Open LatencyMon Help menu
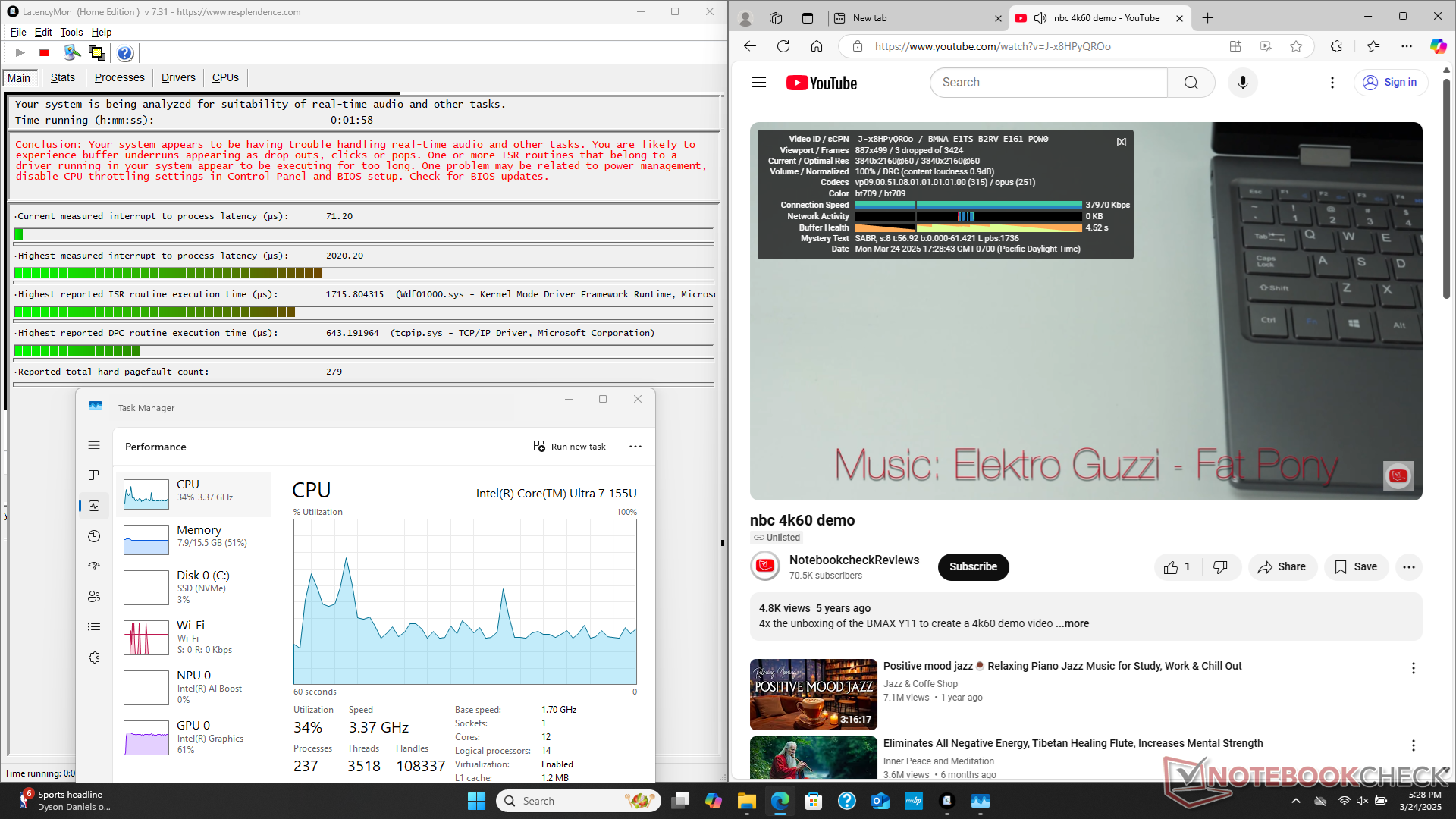The width and height of the screenshot is (1456, 819). point(102,32)
